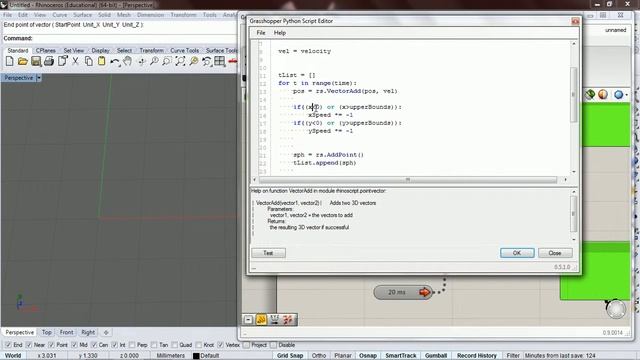
Task: Click Close in Python Script Editor
Action: click(555, 253)
